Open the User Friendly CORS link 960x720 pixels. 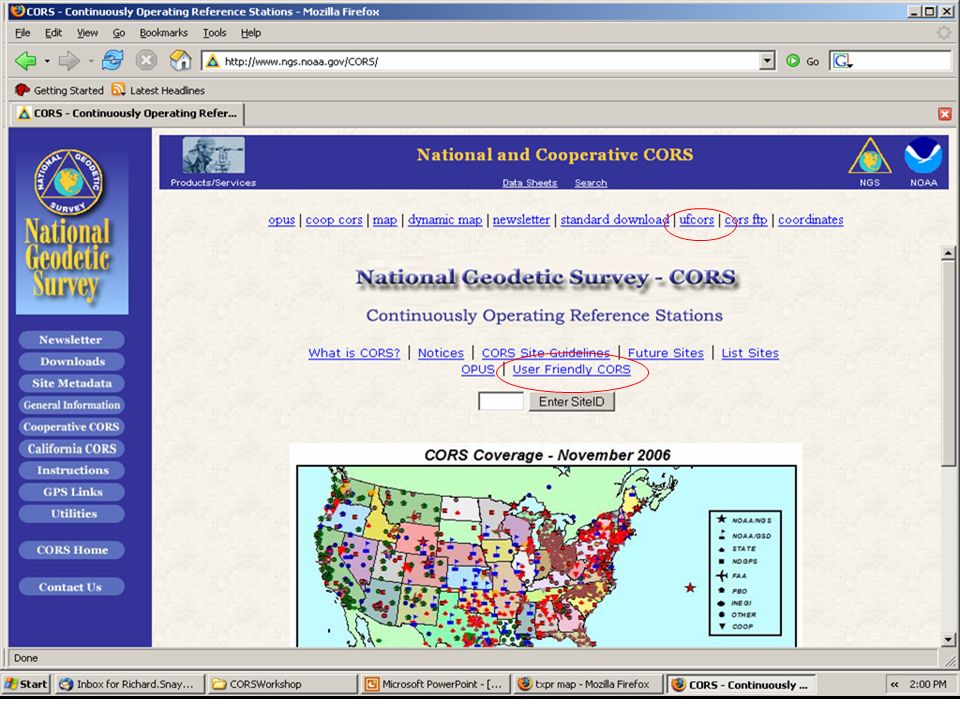(x=571, y=369)
